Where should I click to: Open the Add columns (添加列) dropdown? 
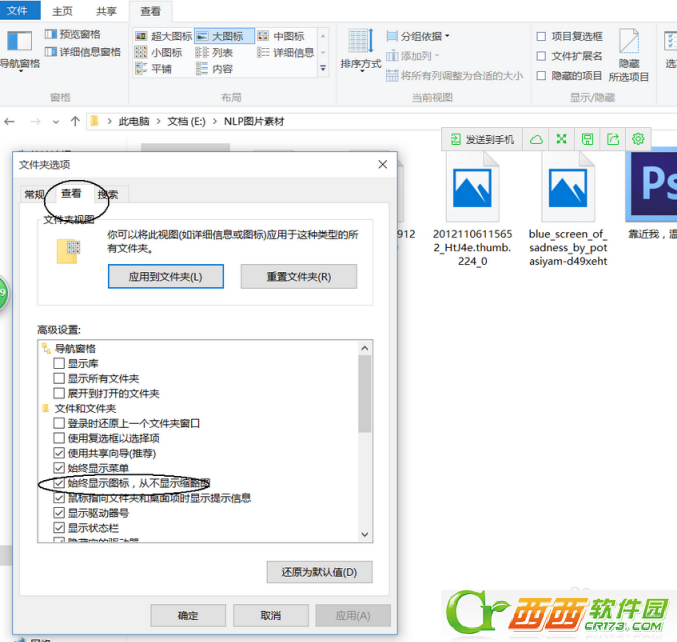413,56
